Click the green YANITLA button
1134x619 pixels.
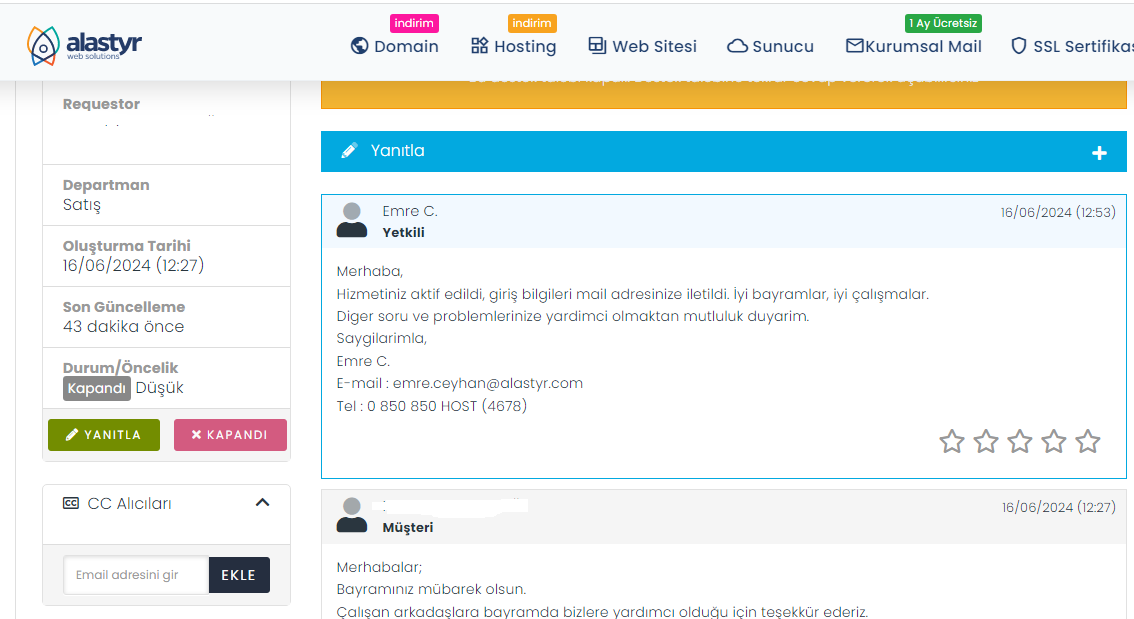pos(104,435)
